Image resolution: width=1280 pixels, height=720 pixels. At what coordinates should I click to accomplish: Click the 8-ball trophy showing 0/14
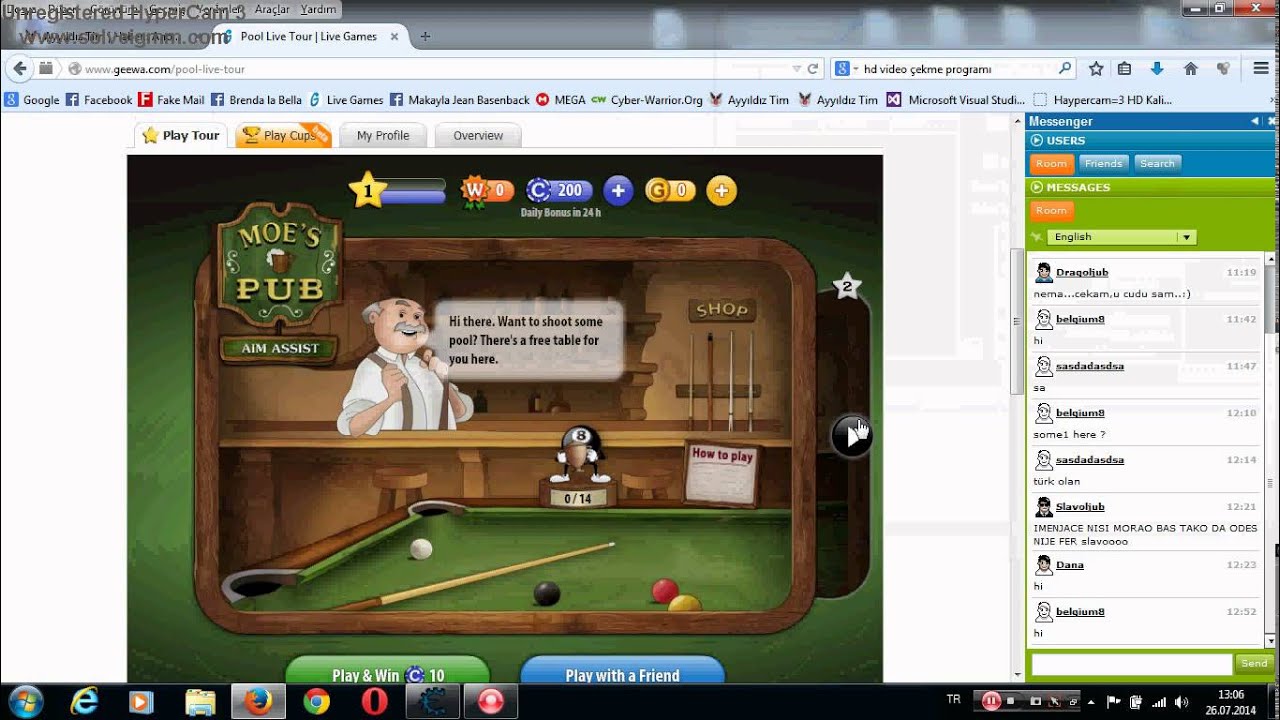click(578, 466)
